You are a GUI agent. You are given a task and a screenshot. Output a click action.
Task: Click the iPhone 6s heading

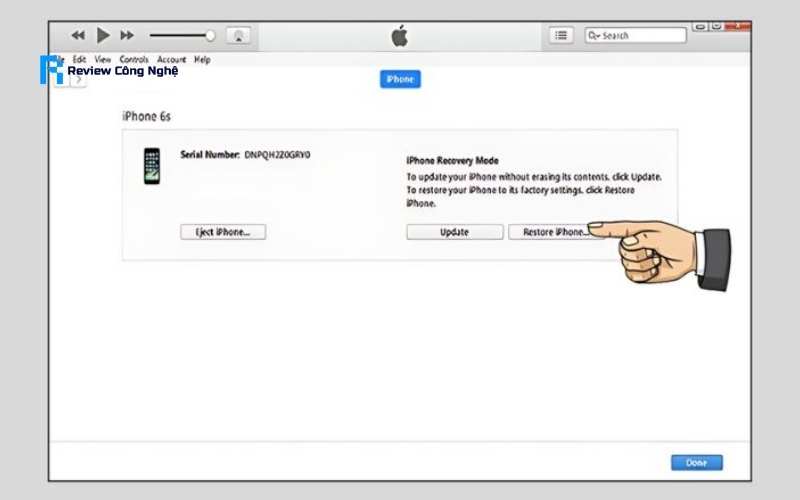tap(146, 116)
